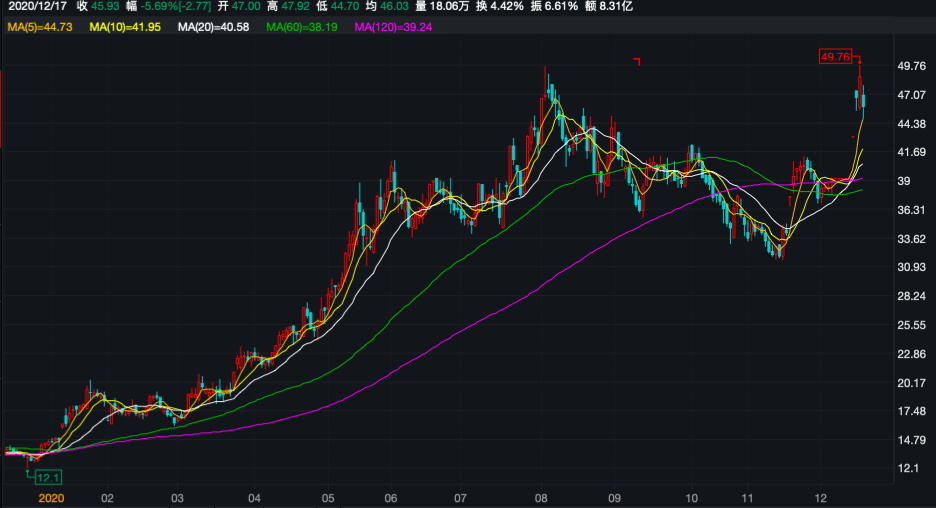Toggle the MA(10)=41.95 moving average label
This screenshot has height=508, width=936.
125,26
